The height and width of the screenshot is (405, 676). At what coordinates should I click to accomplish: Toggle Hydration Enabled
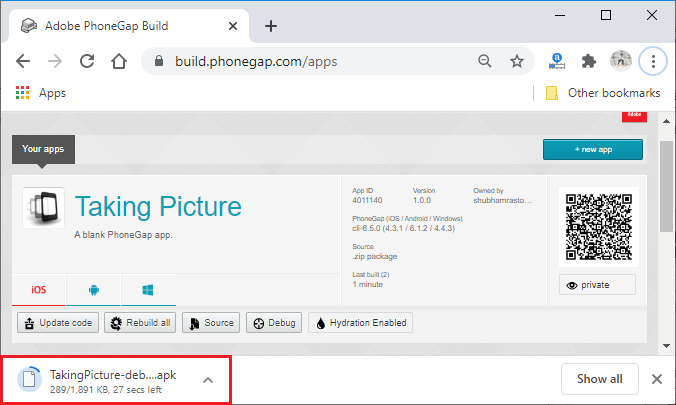(x=360, y=323)
